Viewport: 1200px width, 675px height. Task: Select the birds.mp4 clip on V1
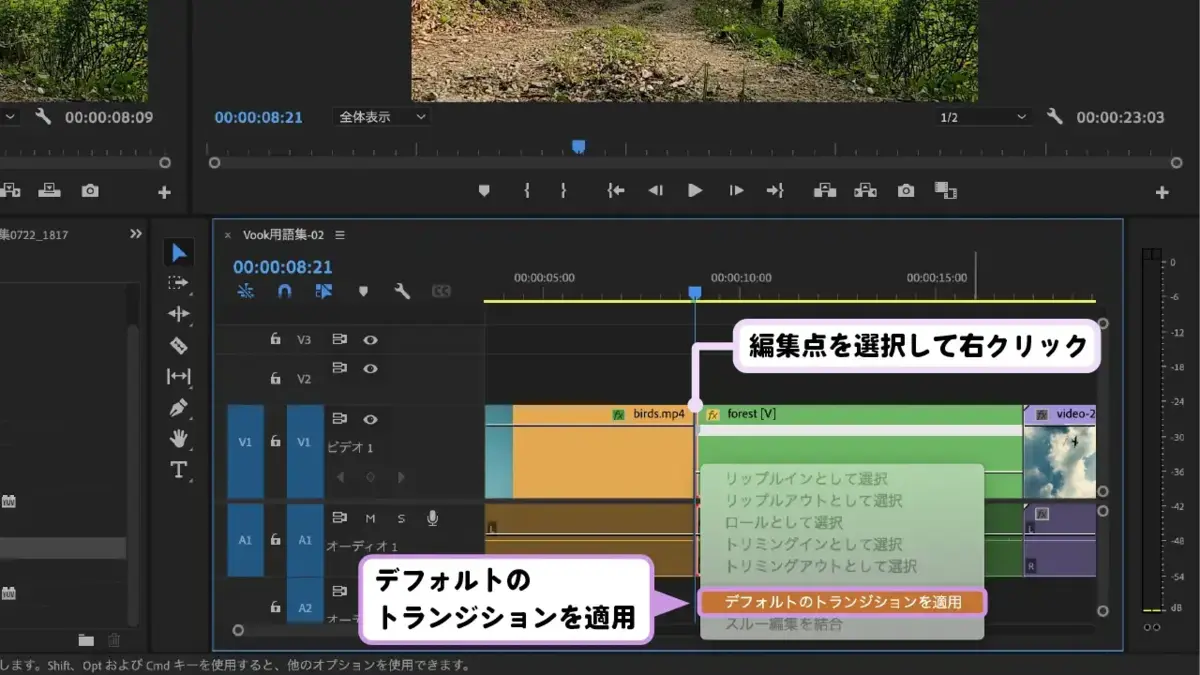pyautogui.click(x=603, y=452)
